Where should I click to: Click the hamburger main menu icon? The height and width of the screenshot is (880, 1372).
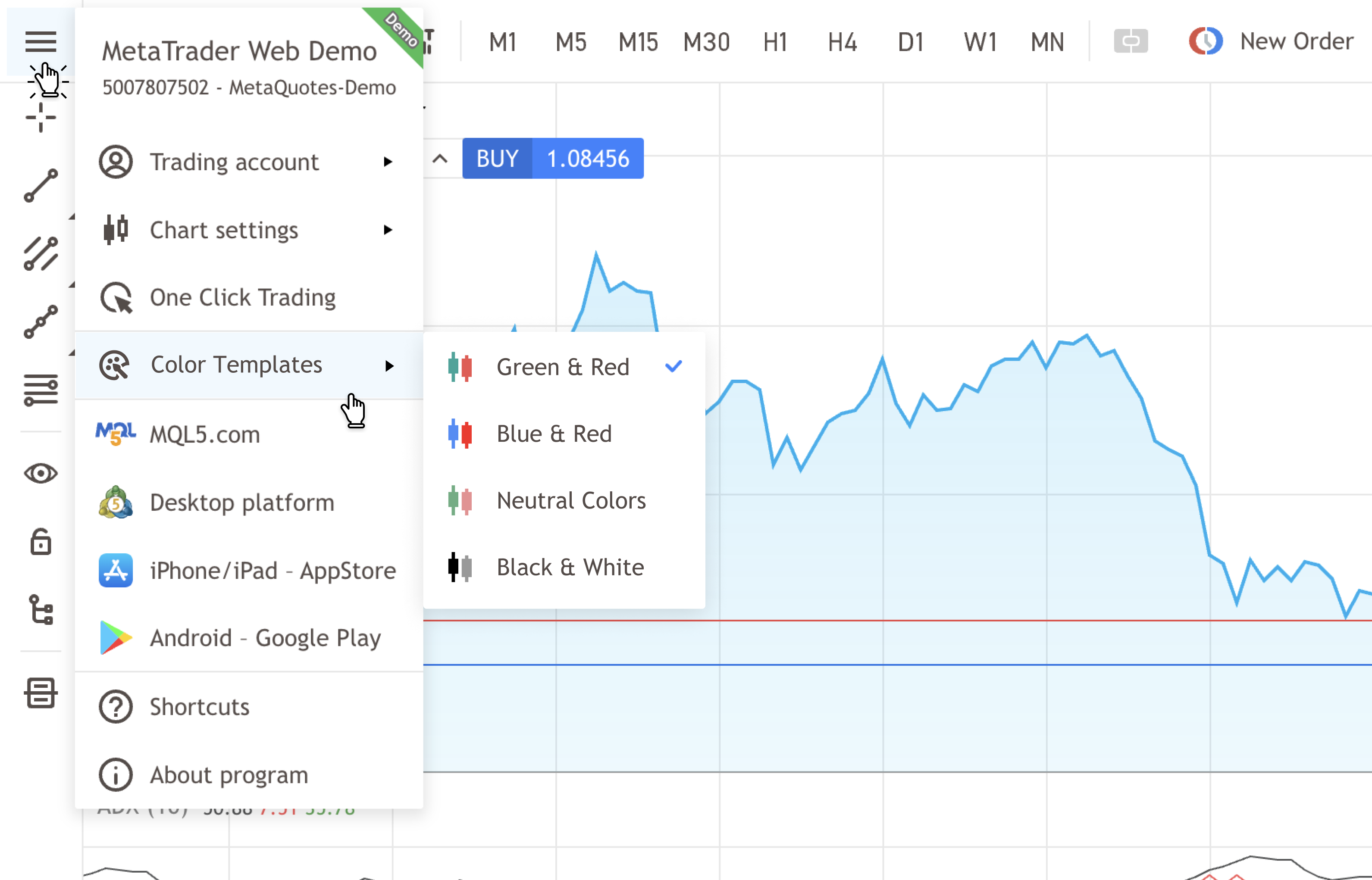click(41, 41)
